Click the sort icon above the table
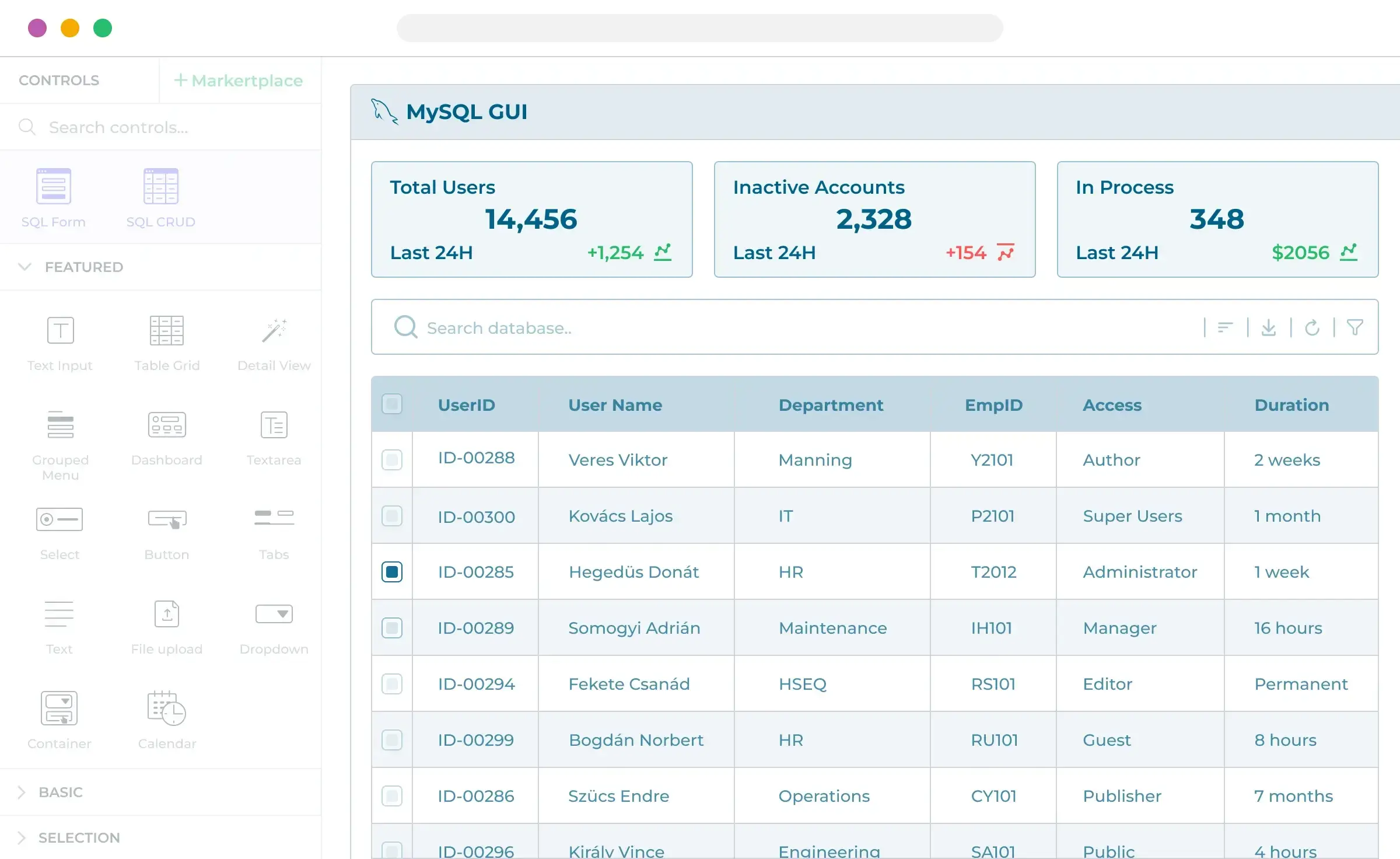 [x=1225, y=327]
